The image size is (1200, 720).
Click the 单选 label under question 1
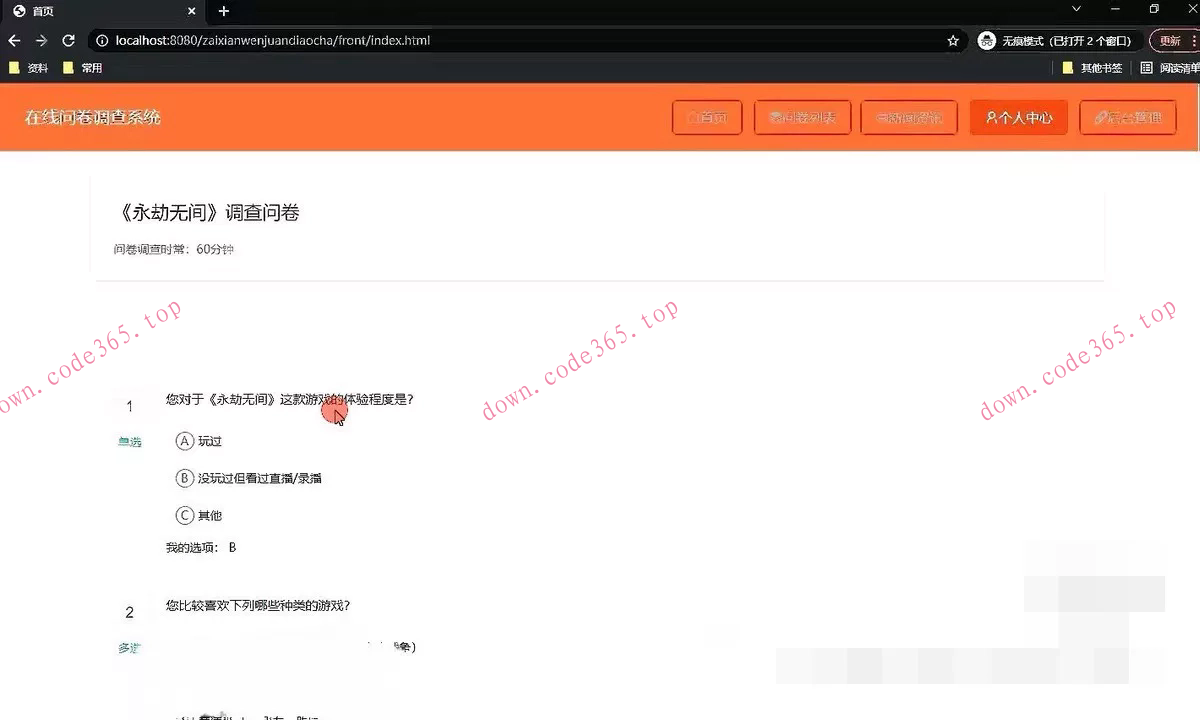click(129, 441)
